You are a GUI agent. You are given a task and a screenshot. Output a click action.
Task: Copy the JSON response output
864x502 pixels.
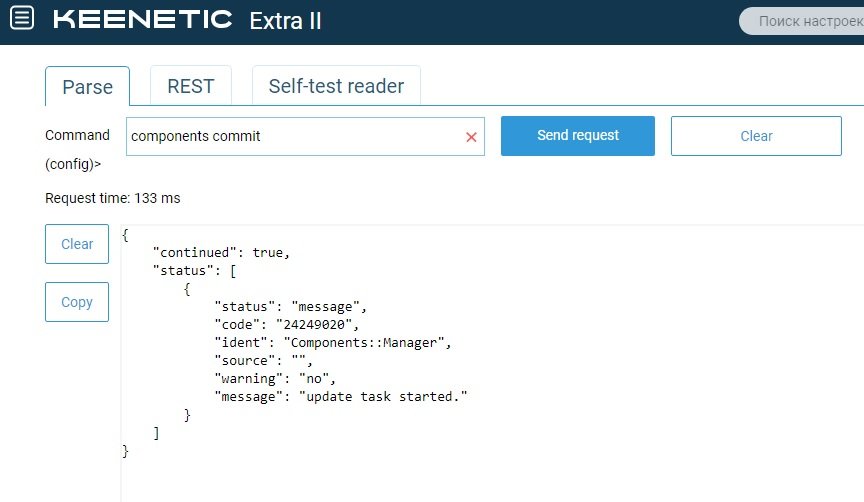[77, 302]
